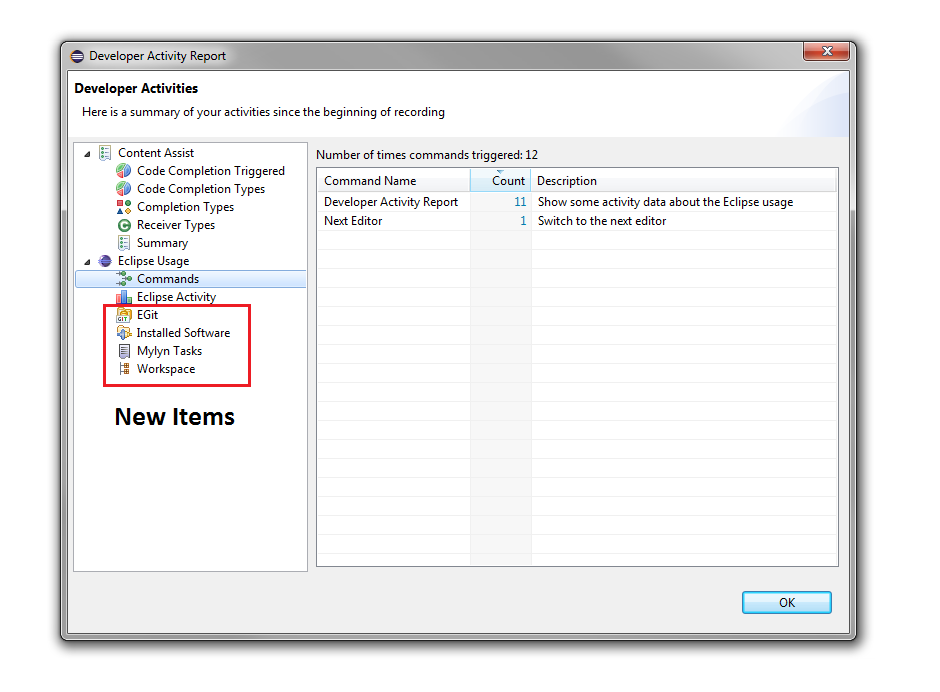Click the count value 11
The image size is (940, 692).
click(x=520, y=202)
